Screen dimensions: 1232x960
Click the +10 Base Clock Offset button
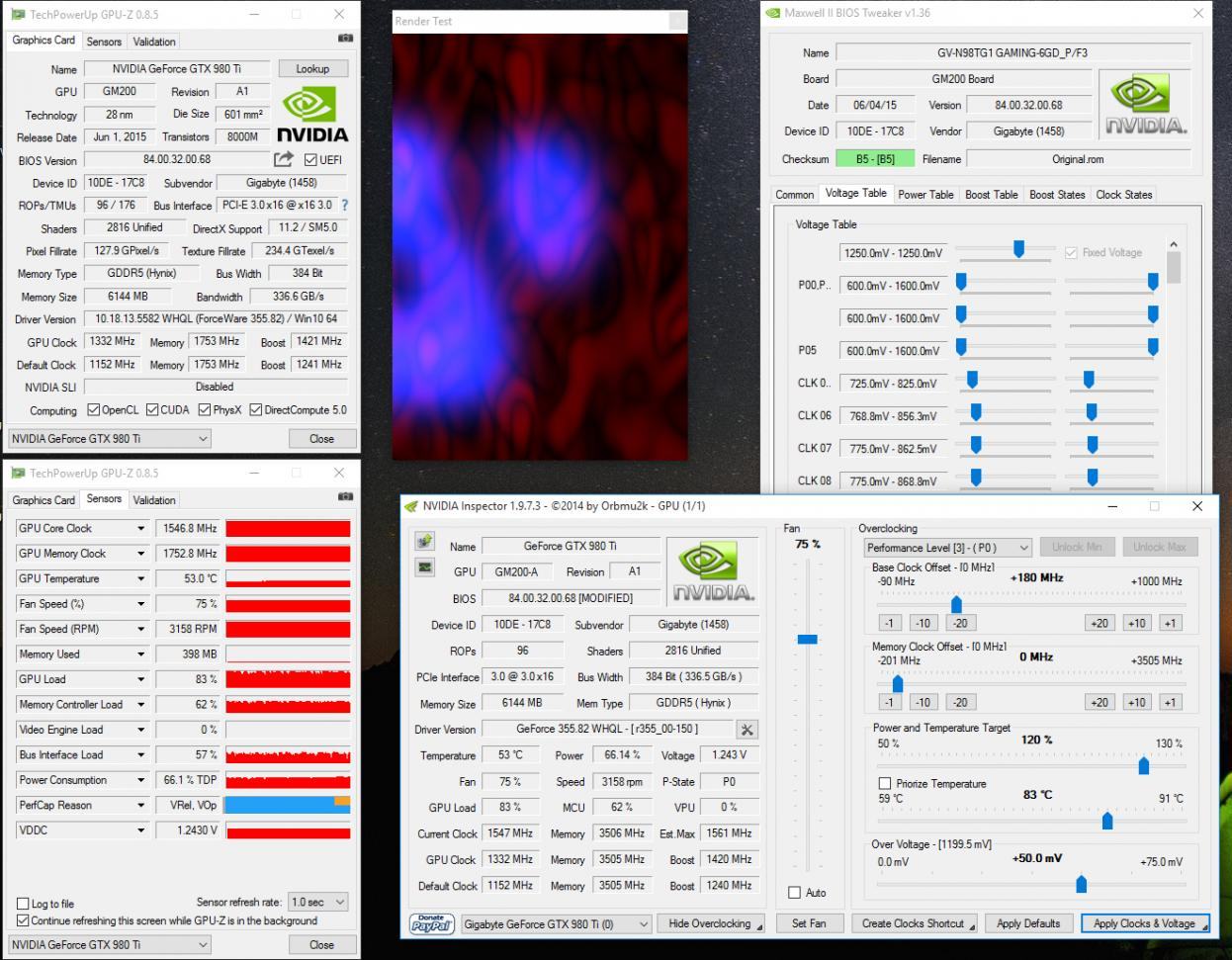pyautogui.click(x=1137, y=623)
